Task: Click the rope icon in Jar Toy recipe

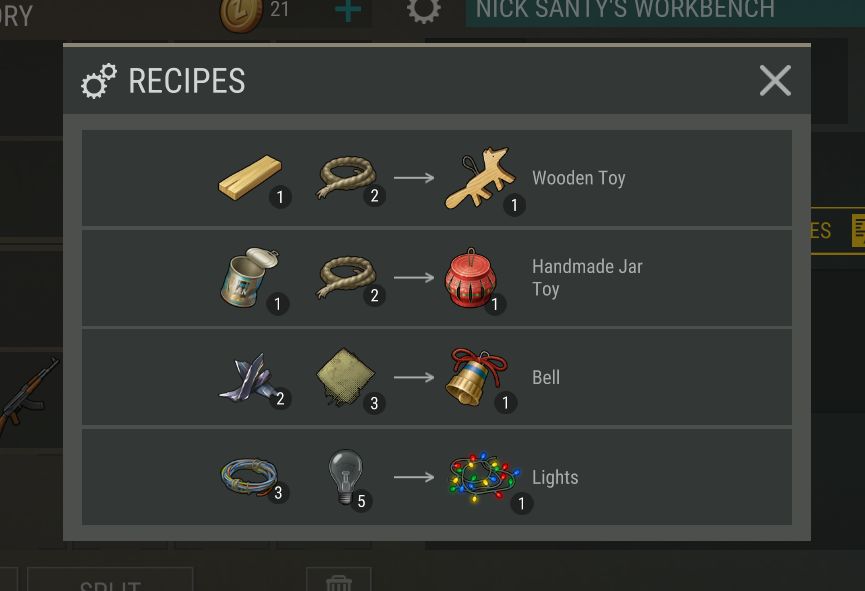Action: [x=346, y=277]
